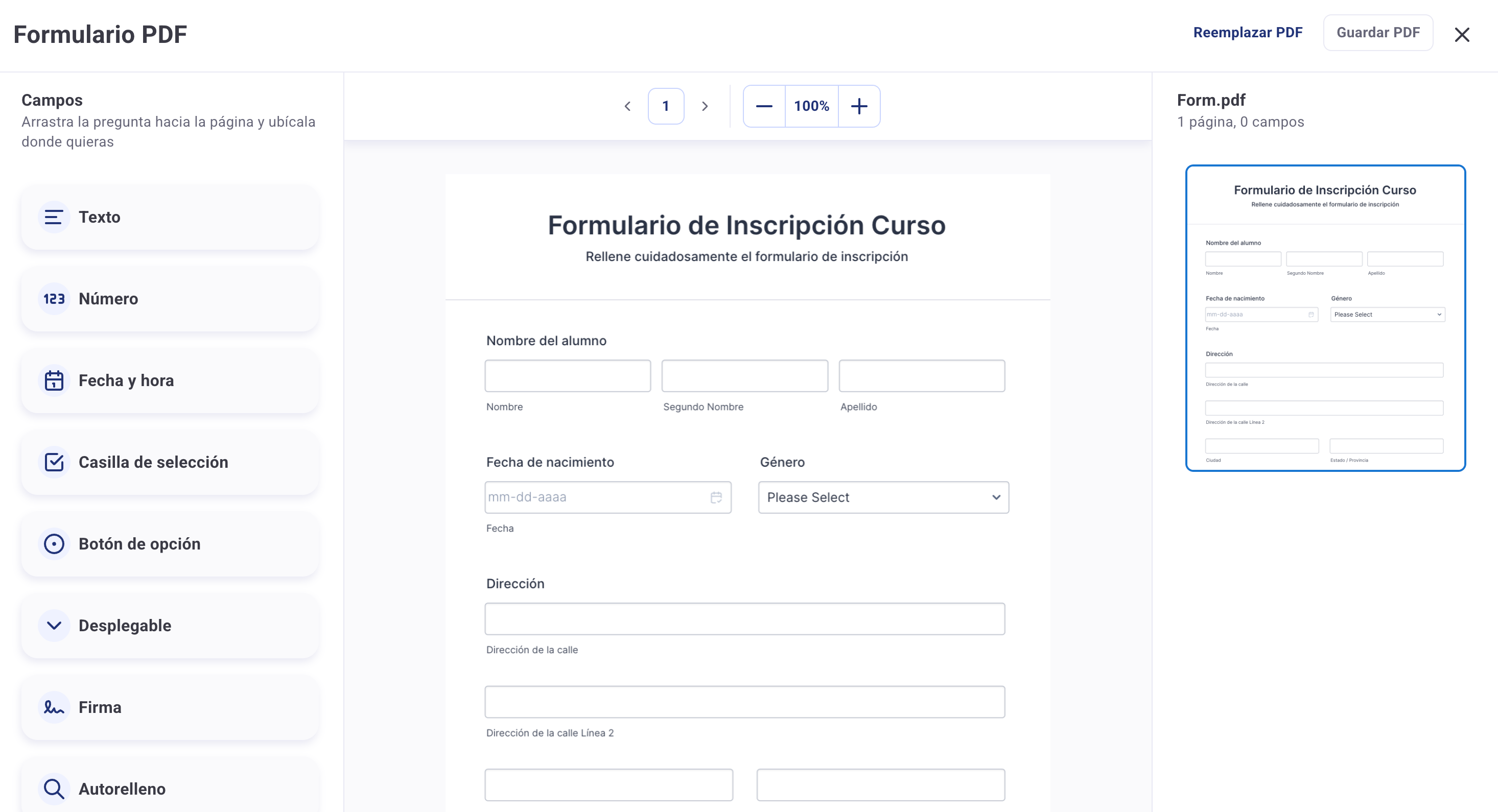Viewport: 1498px width, 812px height.
Task: Close the Formulario PDF editor
Action: [x=1462, y=35]
